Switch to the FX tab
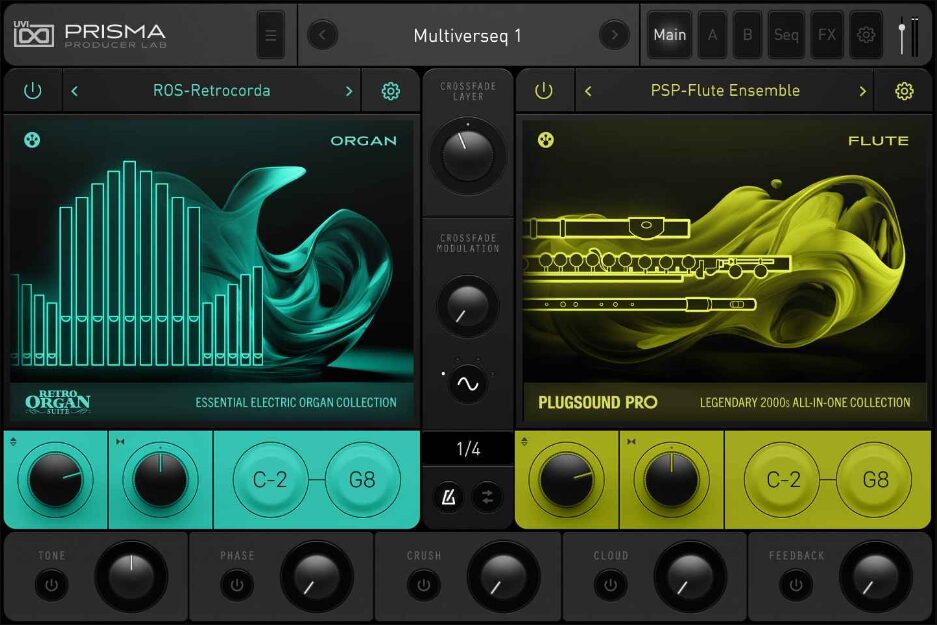Viewport: 937px width, 625px height. (826, 34)
